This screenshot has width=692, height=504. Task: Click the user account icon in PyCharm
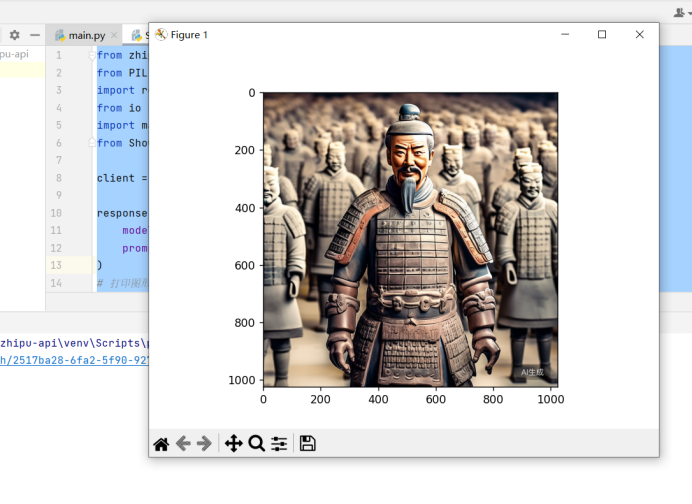pyautogui.click(x=679, y=13)
